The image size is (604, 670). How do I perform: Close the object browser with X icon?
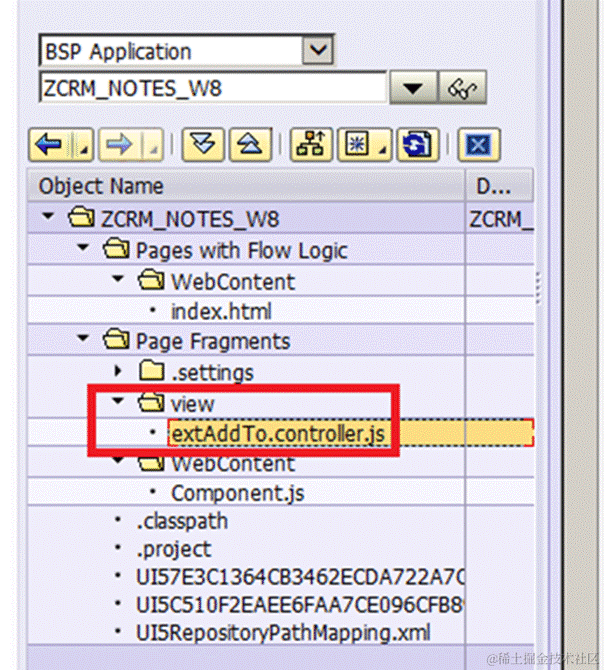point(478,145)
